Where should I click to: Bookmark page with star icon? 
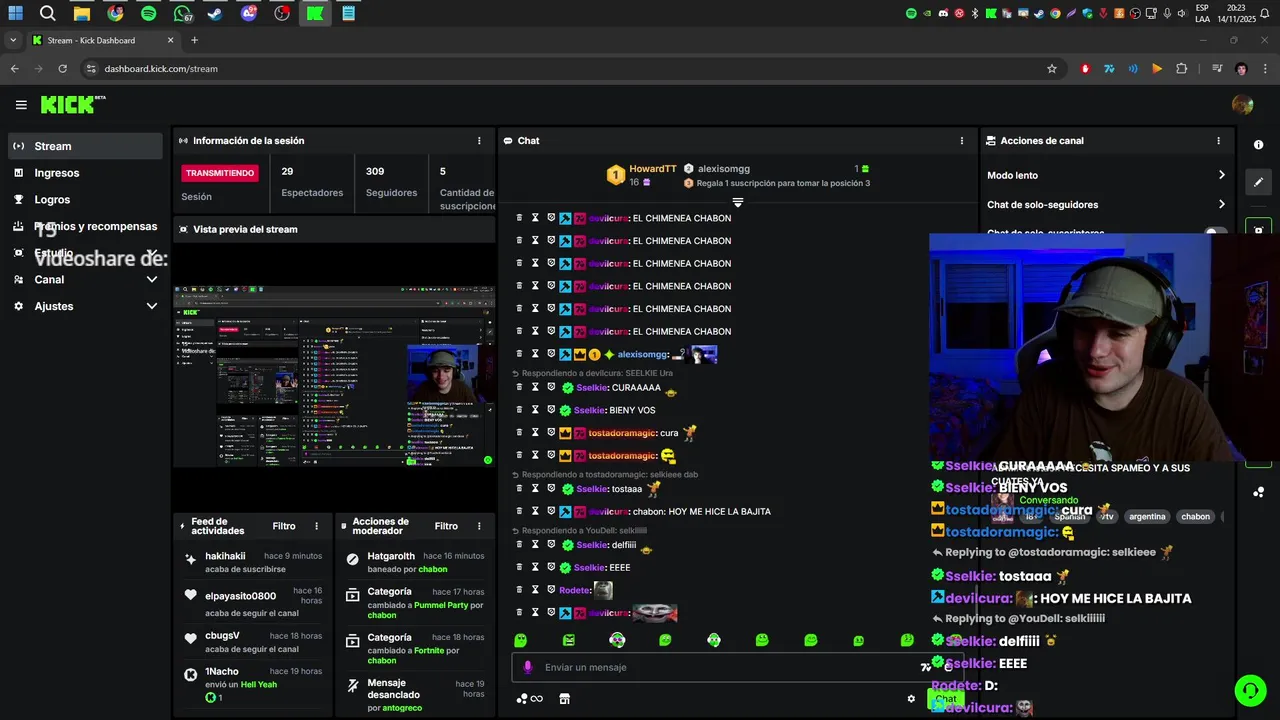(x=1051, y=69)
